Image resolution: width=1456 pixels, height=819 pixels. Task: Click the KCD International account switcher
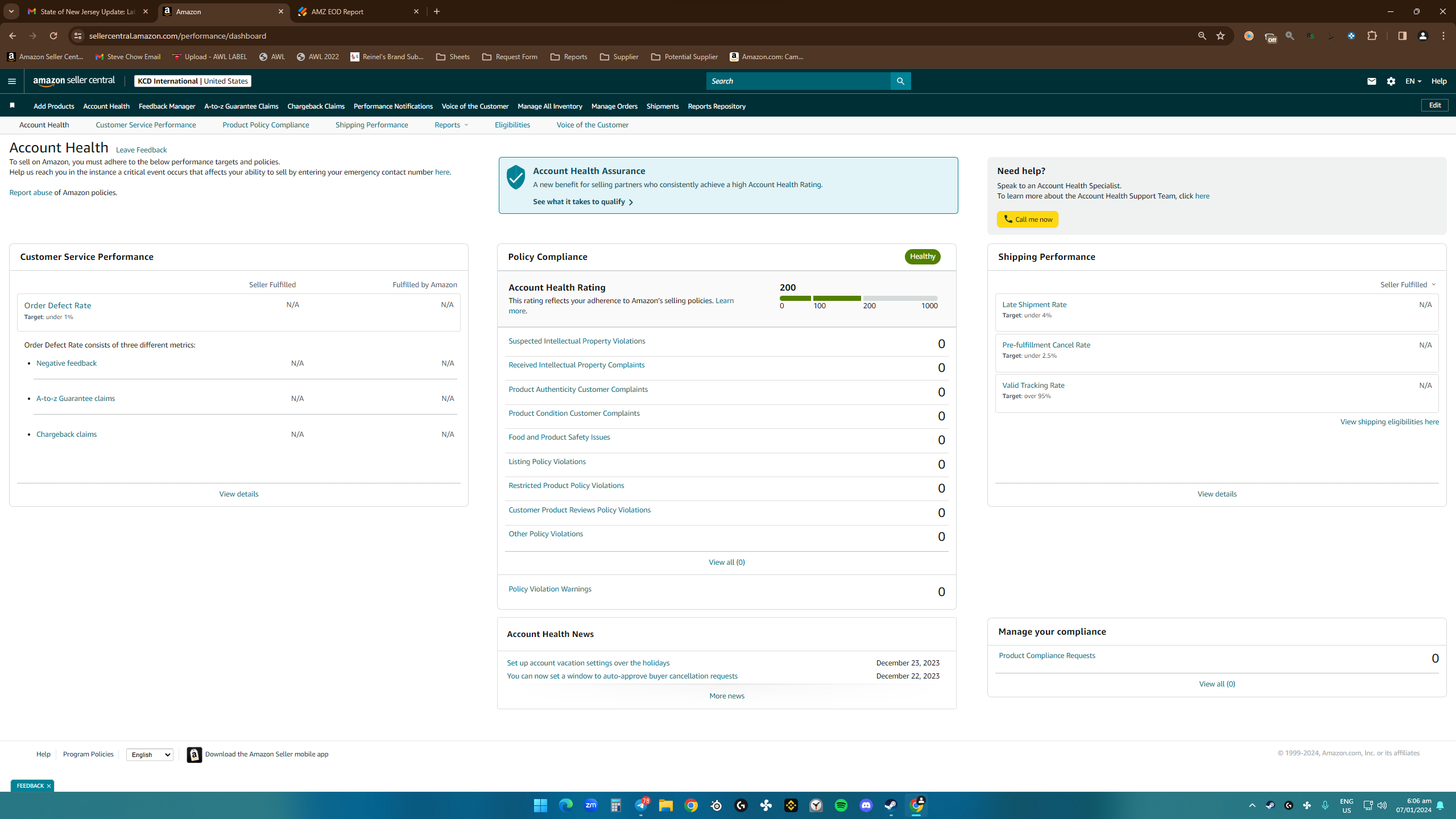(193, 81)
